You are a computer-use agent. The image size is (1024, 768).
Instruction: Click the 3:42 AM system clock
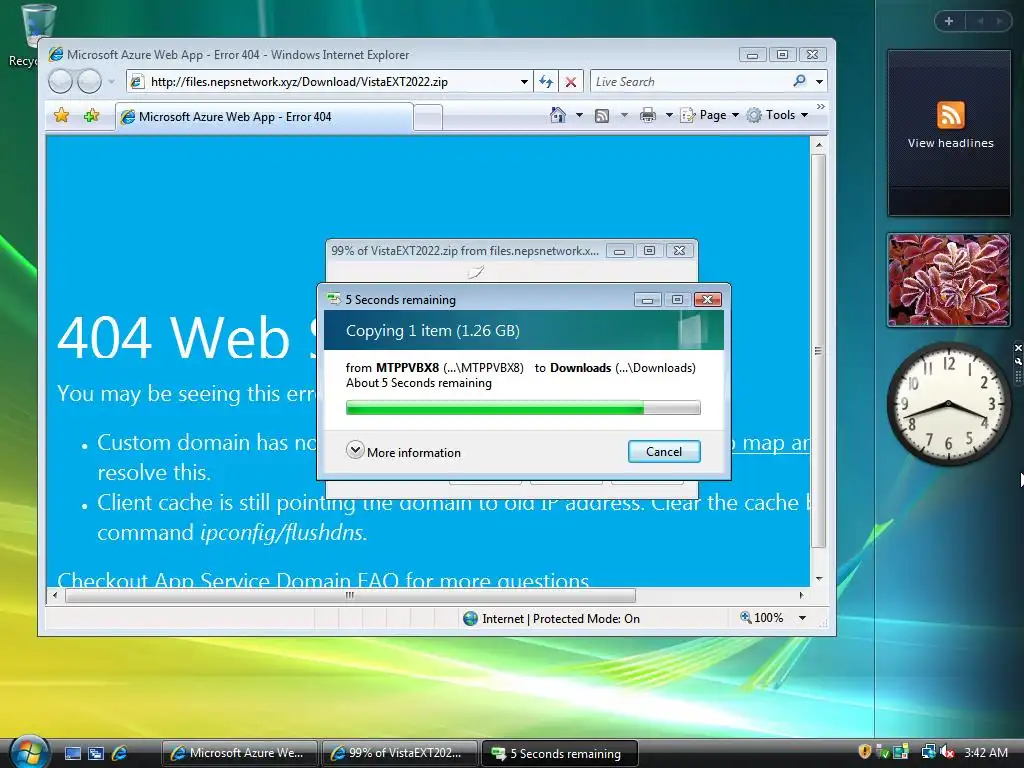pyautogui.click(x=986, y=752)
